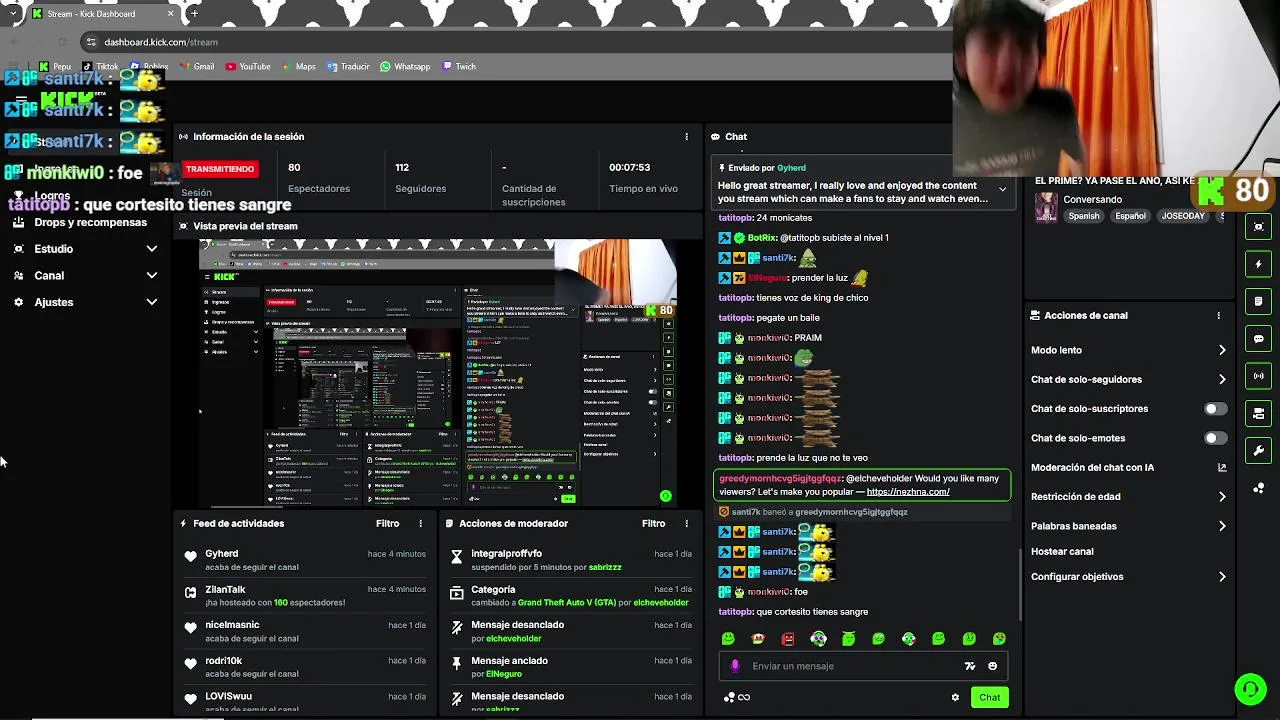1280x720 pixels.
Task: Open chat settings gear icon
Action: point(955,698)
